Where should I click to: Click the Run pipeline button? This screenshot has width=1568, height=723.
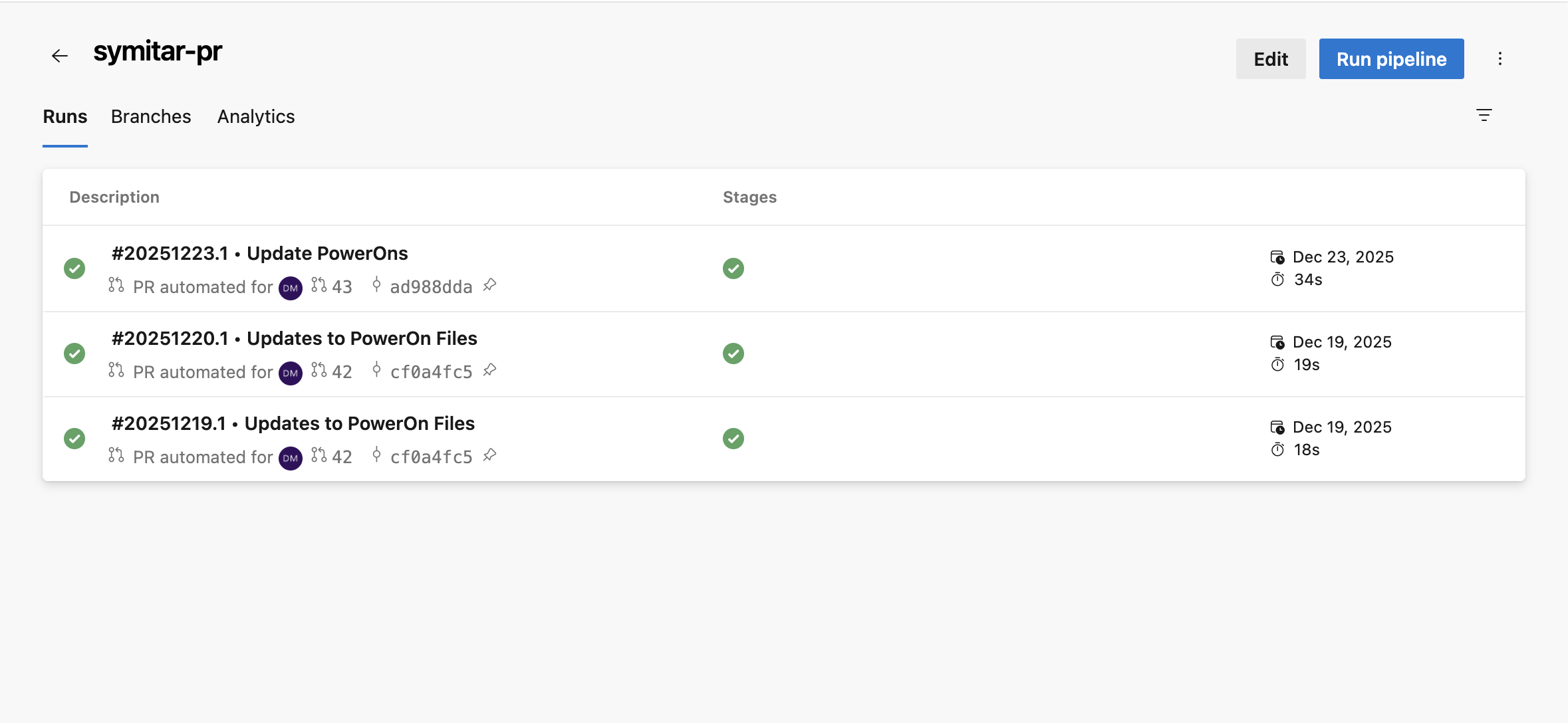(1392, 58)
